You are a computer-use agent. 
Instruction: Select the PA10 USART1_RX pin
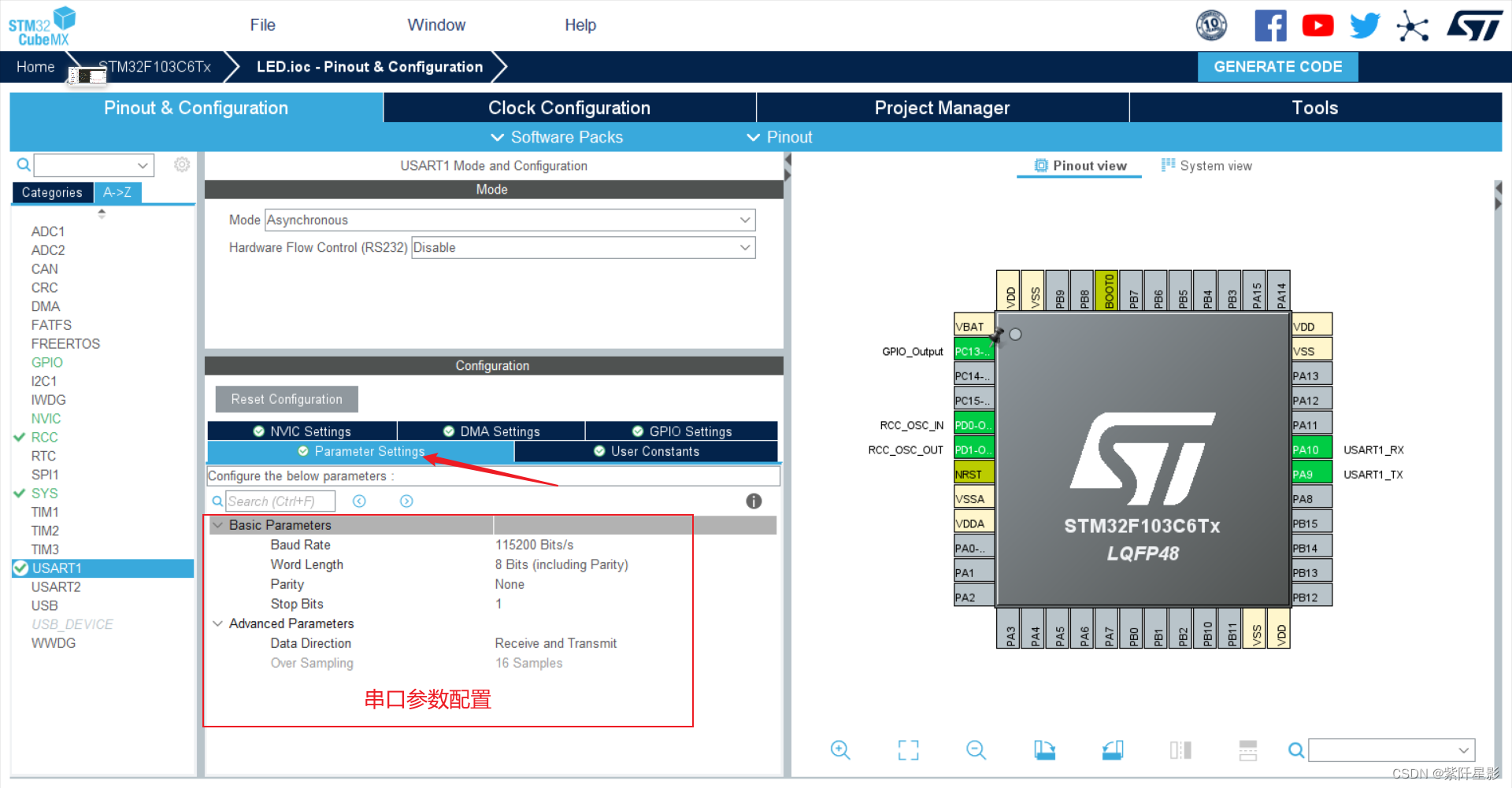1312,449
